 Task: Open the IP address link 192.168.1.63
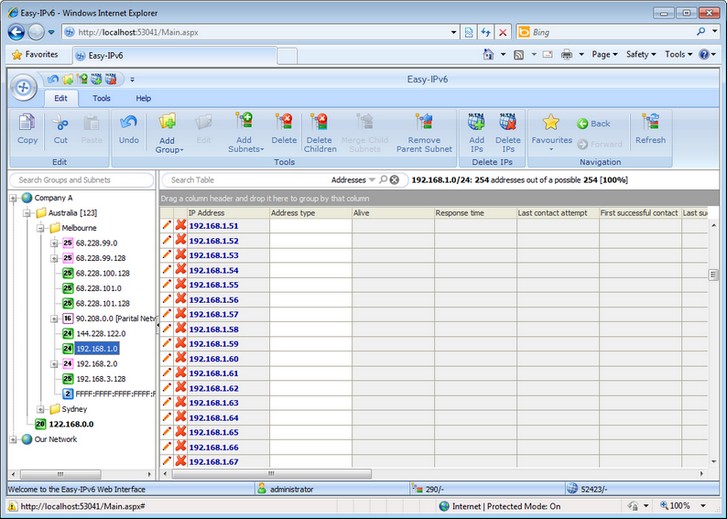pyautogui.click(x=213, y=403)
